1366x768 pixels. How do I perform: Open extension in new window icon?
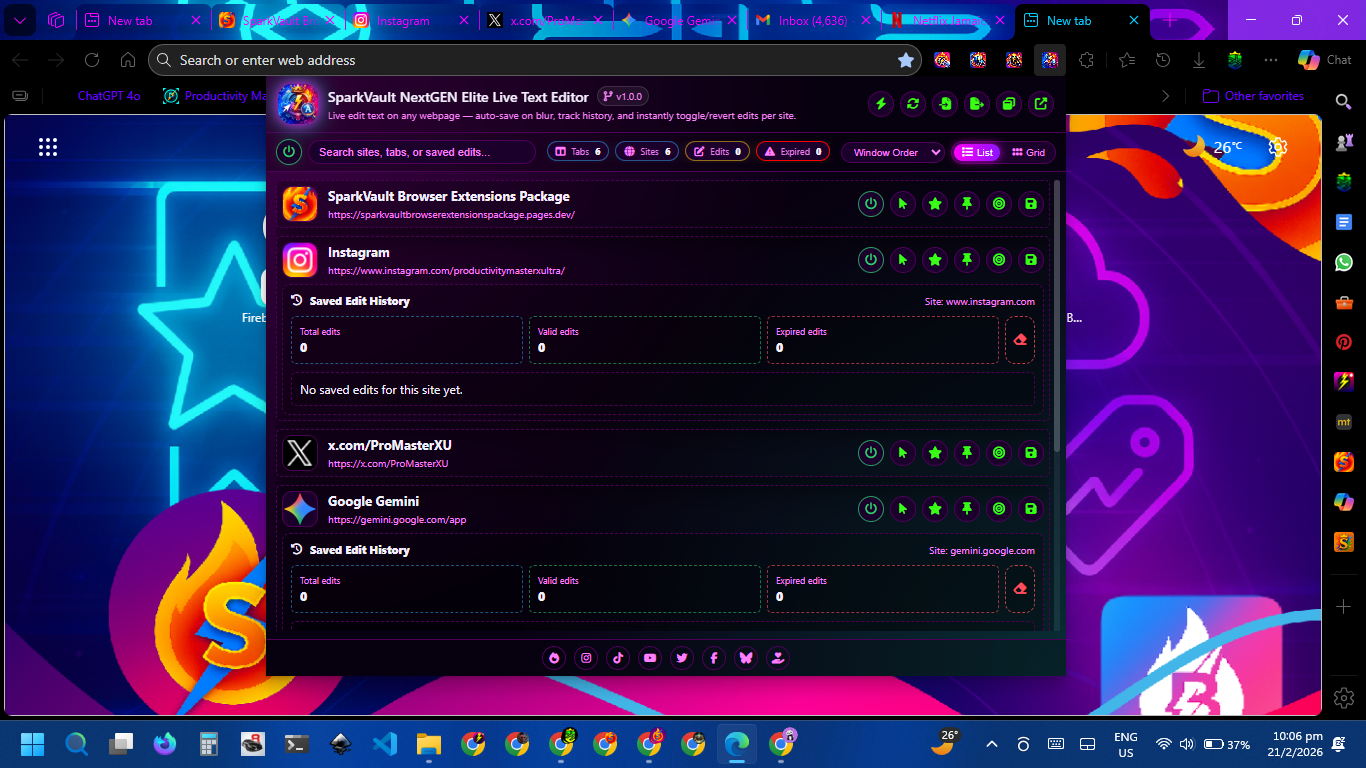(x=1041, y=103)
